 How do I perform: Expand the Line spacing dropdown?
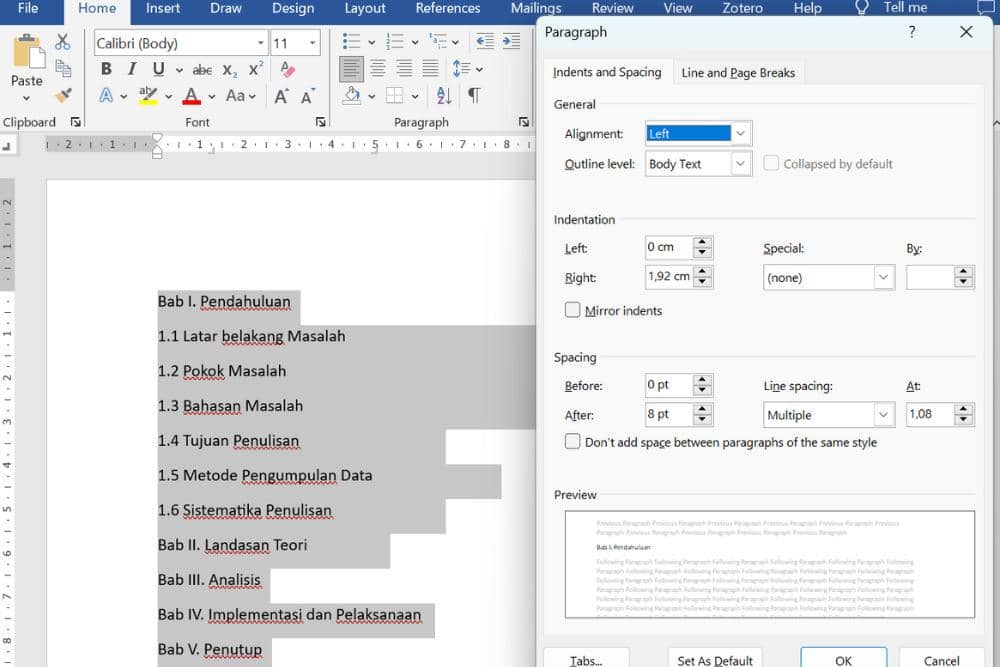click(883, 415)
